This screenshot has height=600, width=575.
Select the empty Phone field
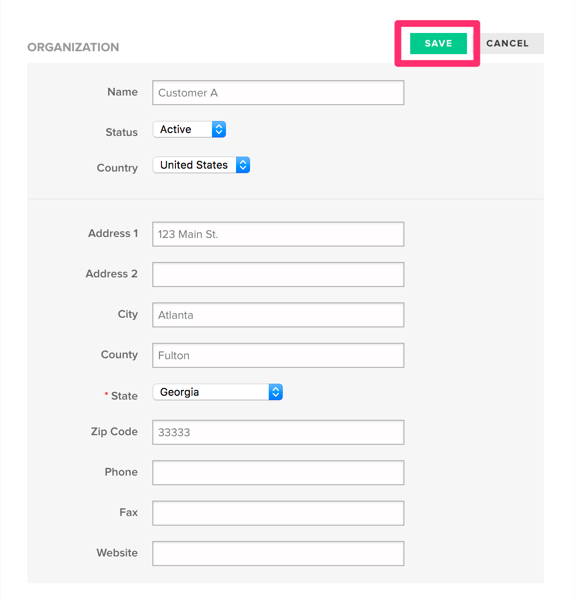(x=278, y=473)
